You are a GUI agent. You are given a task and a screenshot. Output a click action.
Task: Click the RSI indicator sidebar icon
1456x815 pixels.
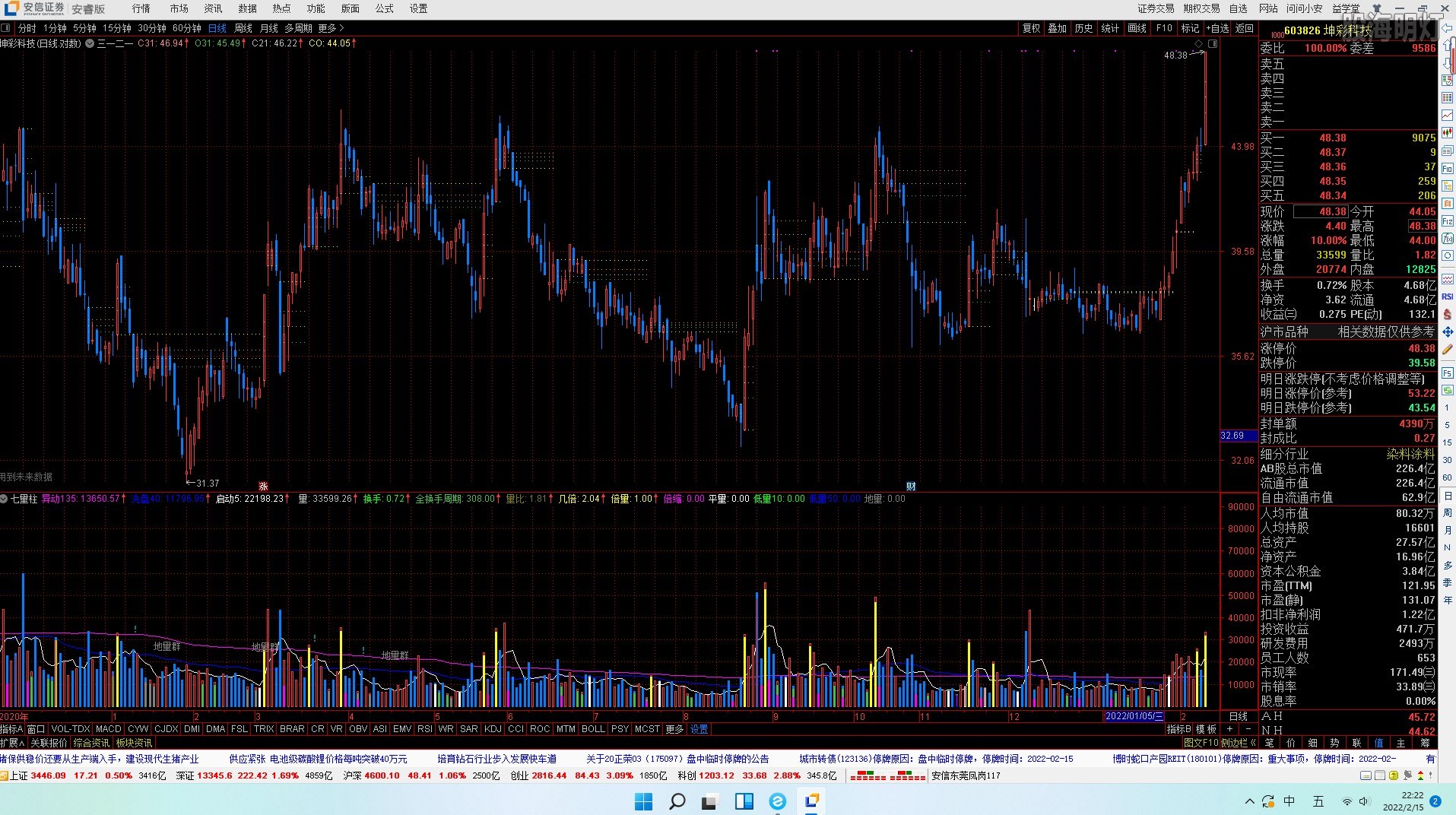1447,296
